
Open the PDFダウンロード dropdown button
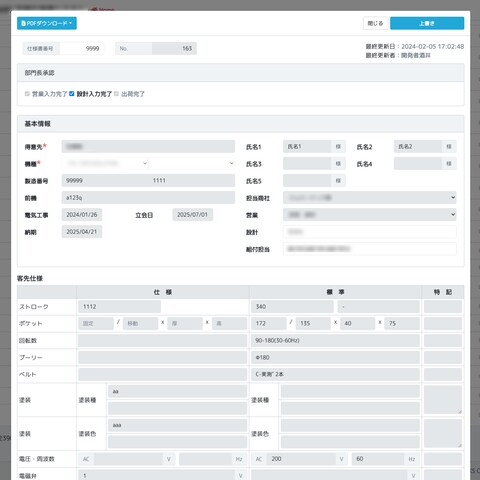tap(47, 23)
